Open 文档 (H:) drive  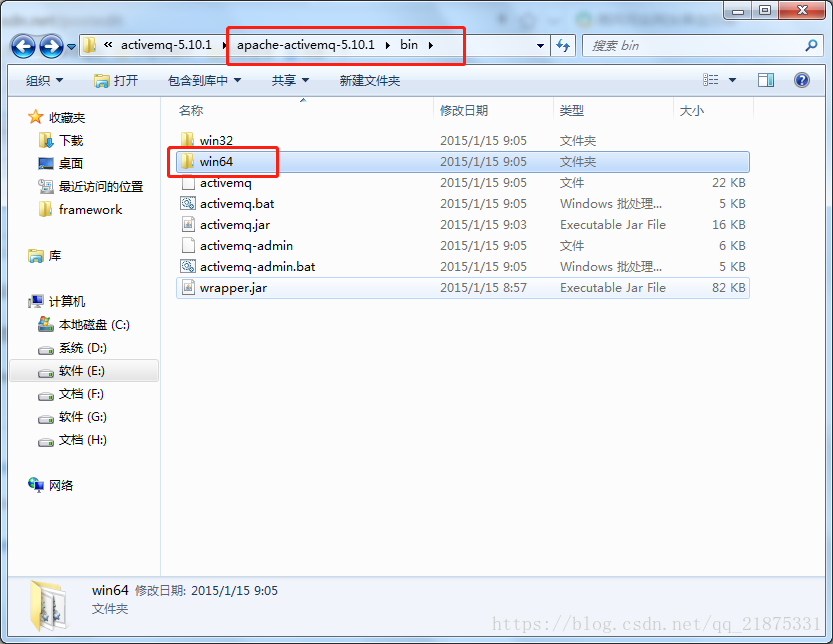(82, 440)
